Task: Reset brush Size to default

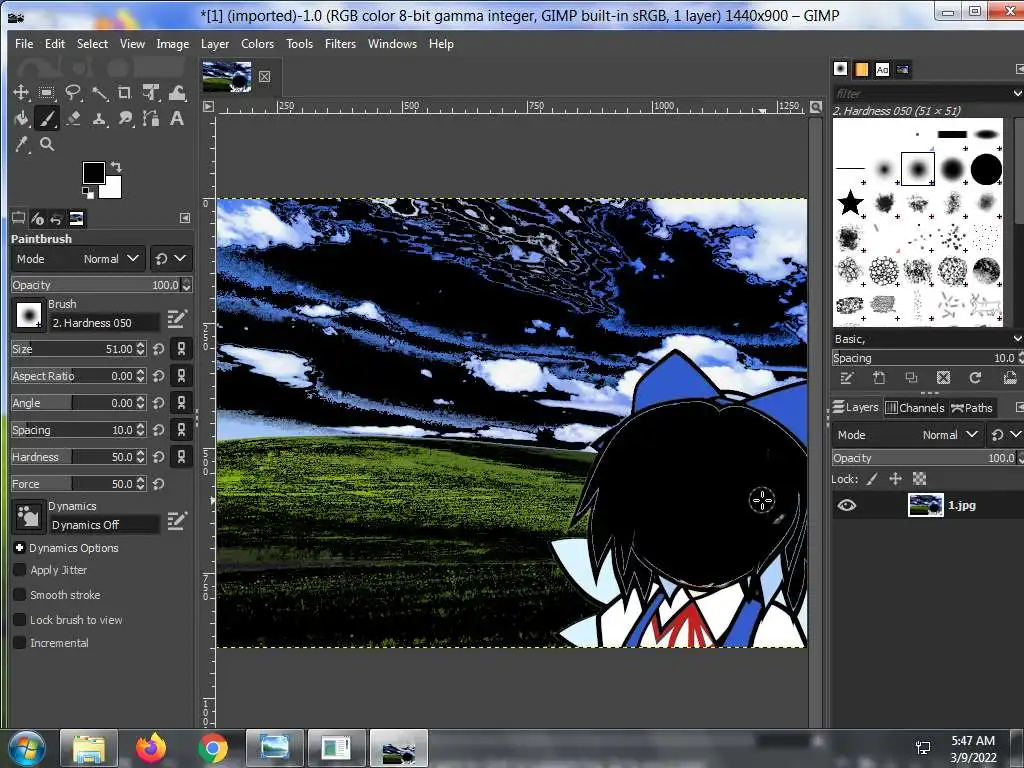Action: click(159, 349)
